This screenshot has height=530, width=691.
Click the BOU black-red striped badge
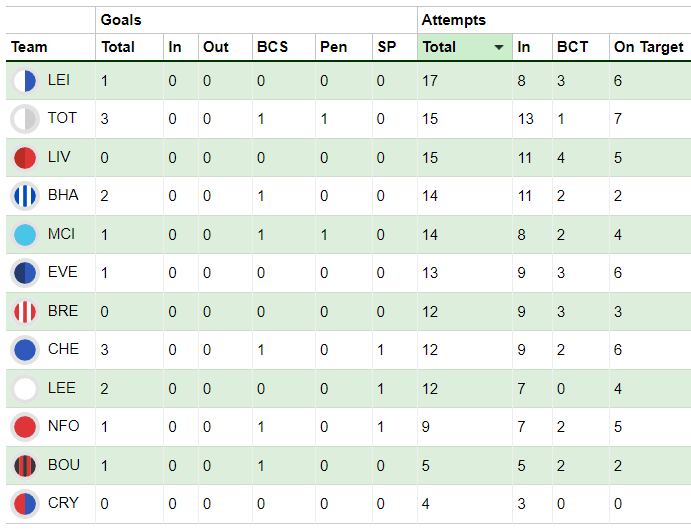(x=25, y=466)
